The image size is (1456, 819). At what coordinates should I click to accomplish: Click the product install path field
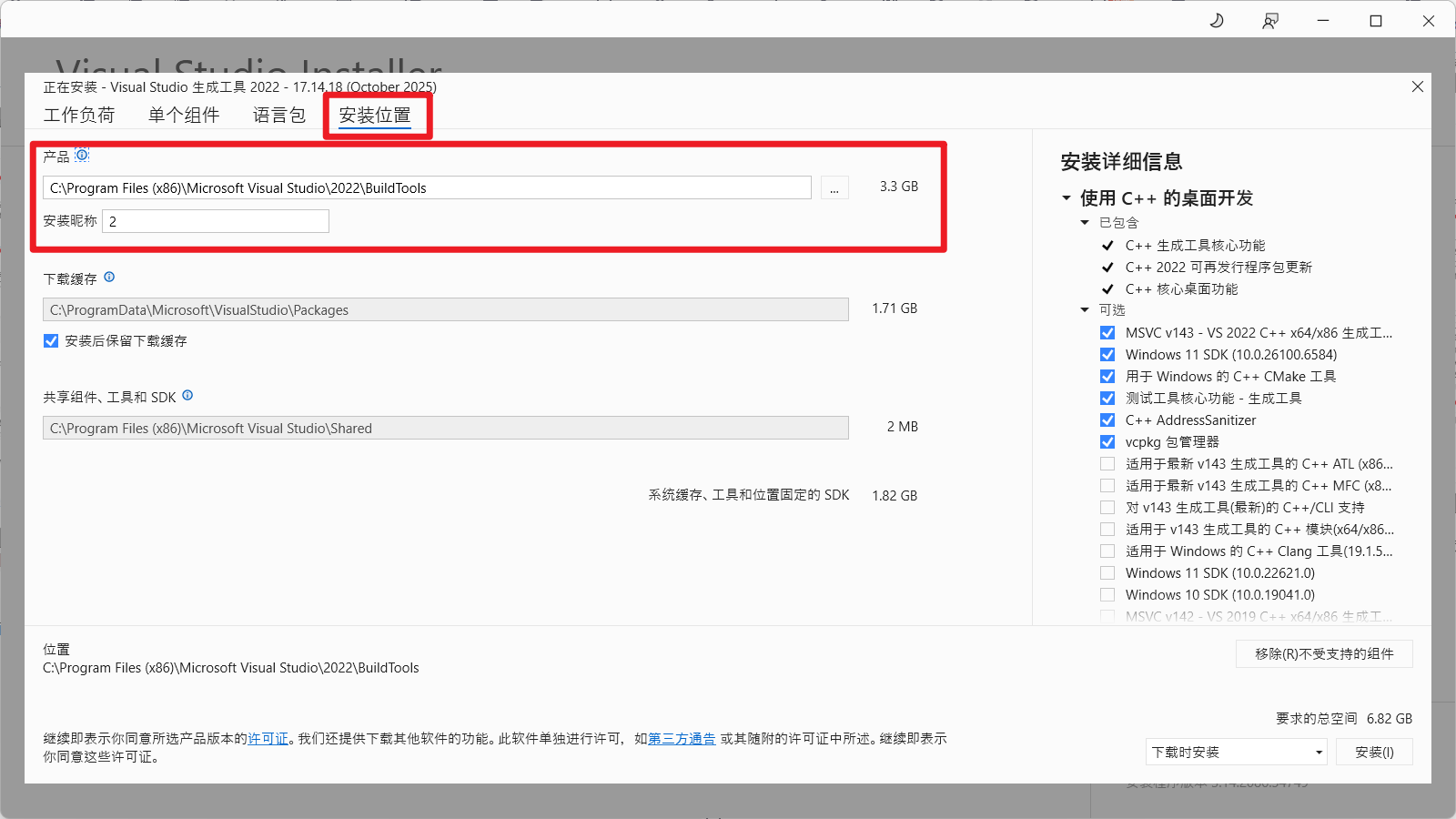tap(427, 187)
